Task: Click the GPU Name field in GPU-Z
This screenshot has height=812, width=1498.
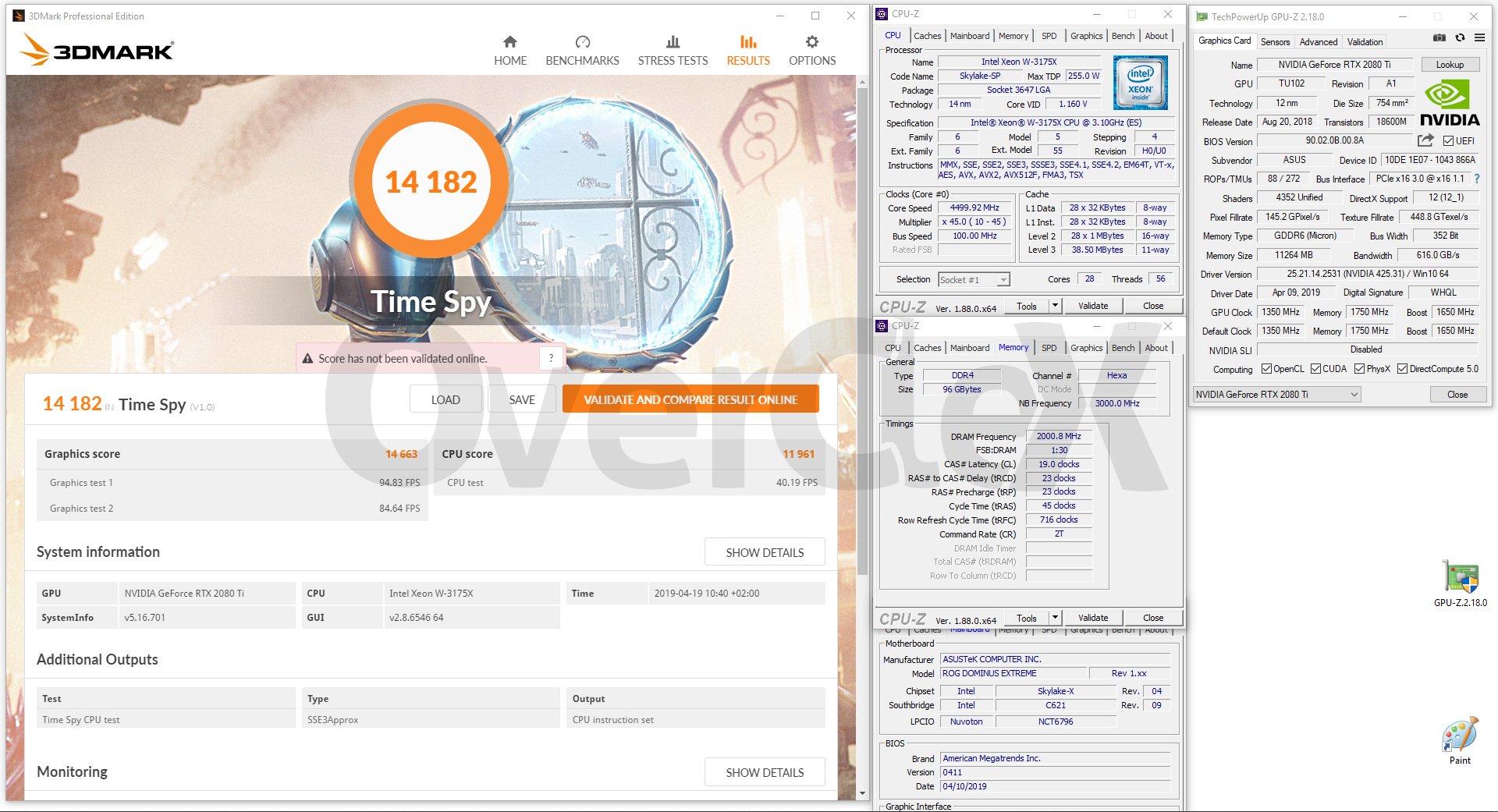Action: click(x=1334, y=65)
